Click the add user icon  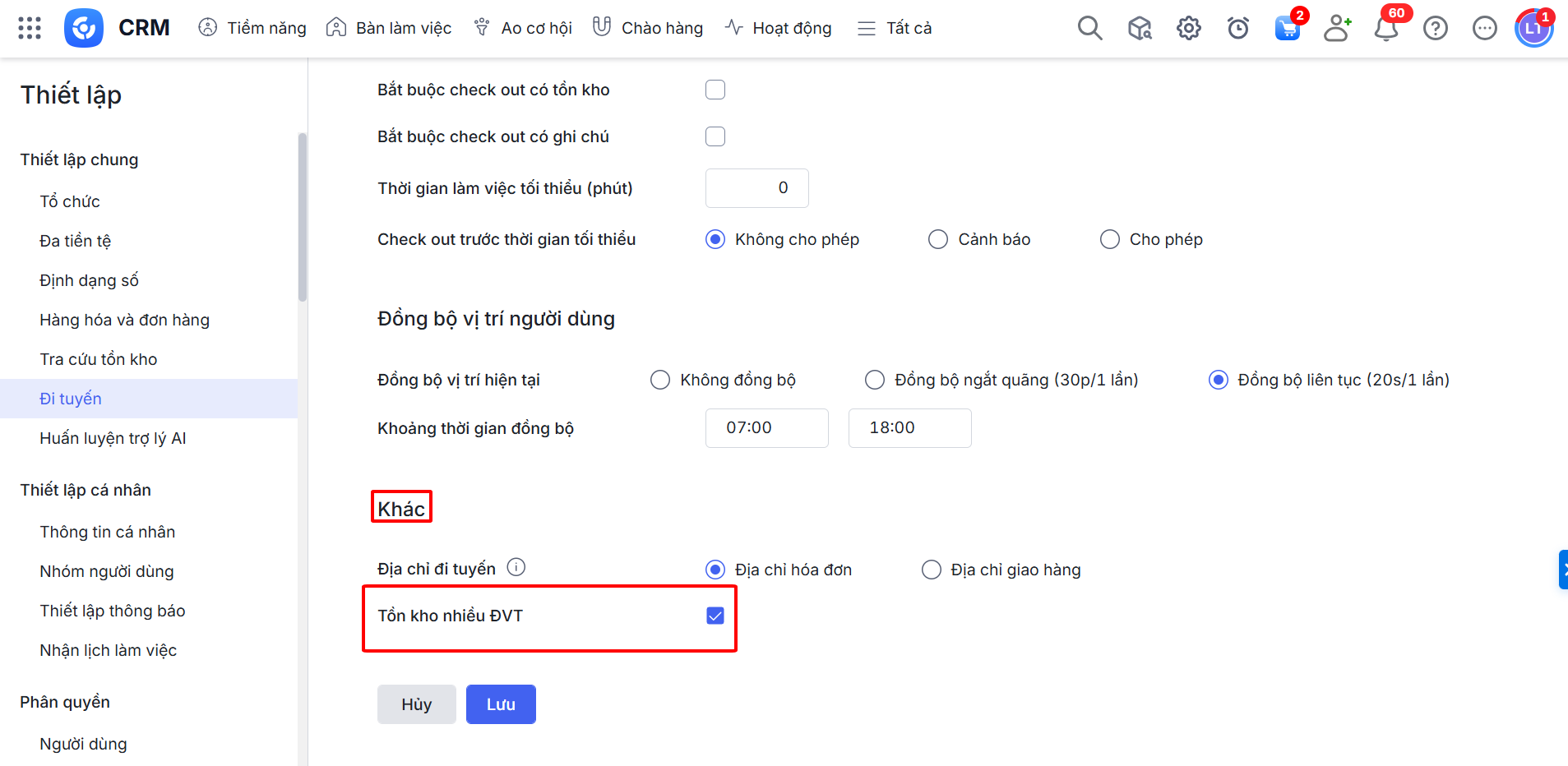(x=1337, y=28)
